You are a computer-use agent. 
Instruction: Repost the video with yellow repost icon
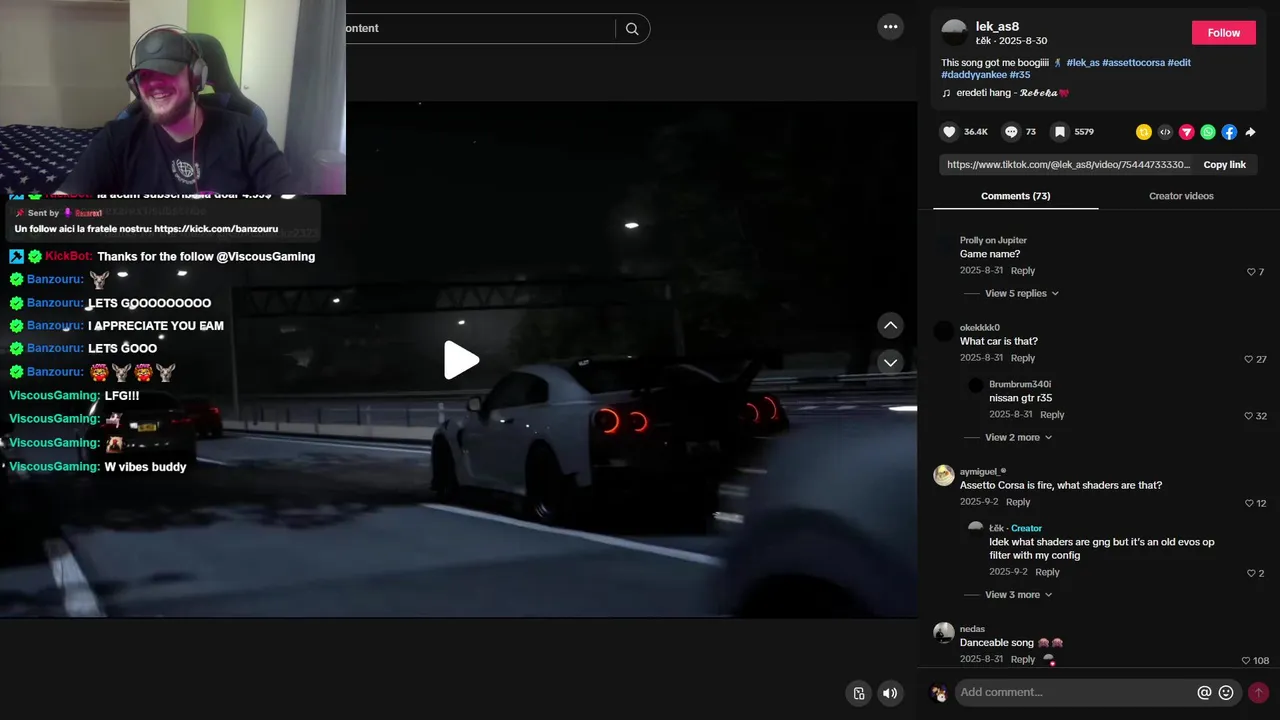1144,132
